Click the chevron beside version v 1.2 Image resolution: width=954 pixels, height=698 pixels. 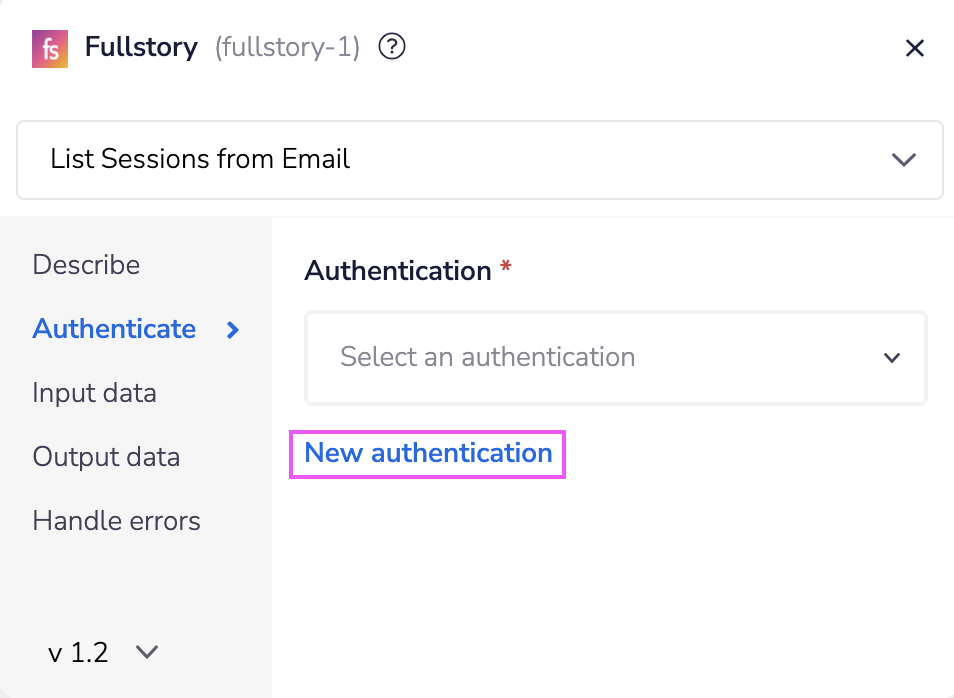click(146, 652)
